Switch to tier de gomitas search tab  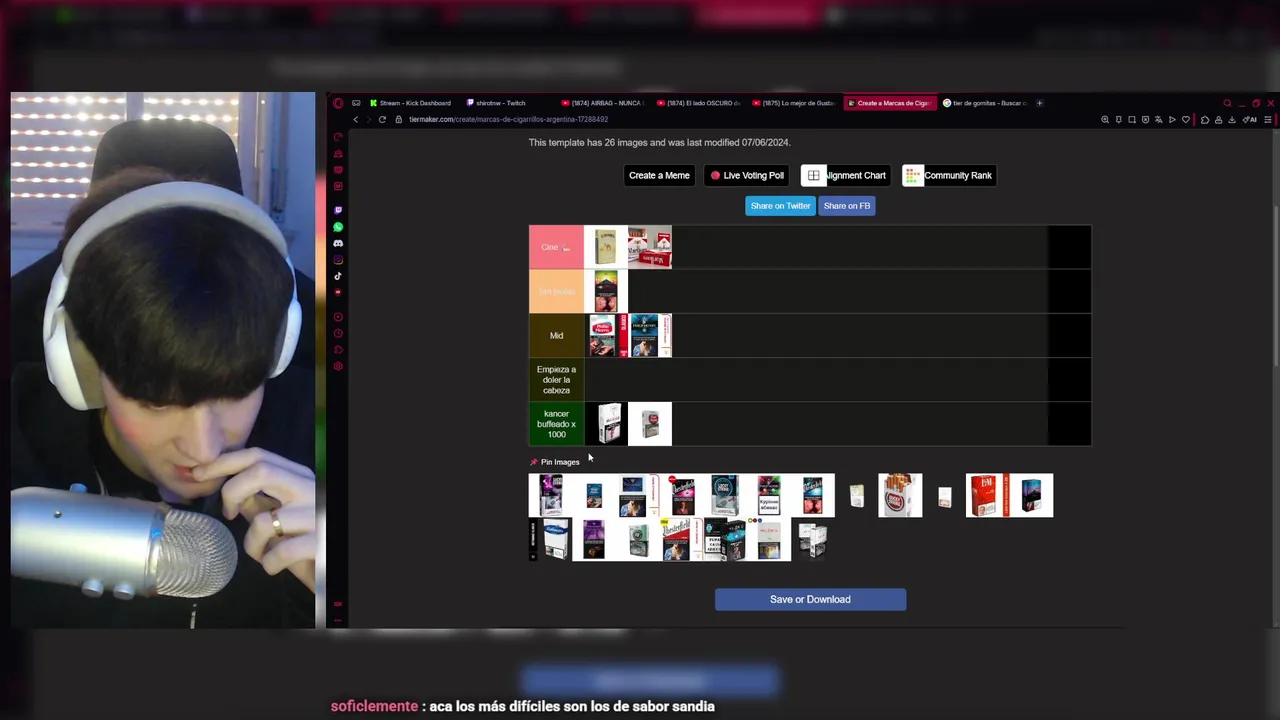pyautogui.click(x=985, y=103)
